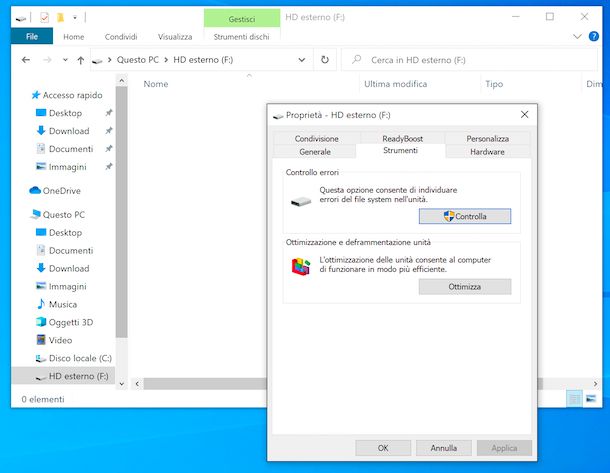Switch to the Generale tab
This screenshot has width=610, height=473.
[315, 152]
